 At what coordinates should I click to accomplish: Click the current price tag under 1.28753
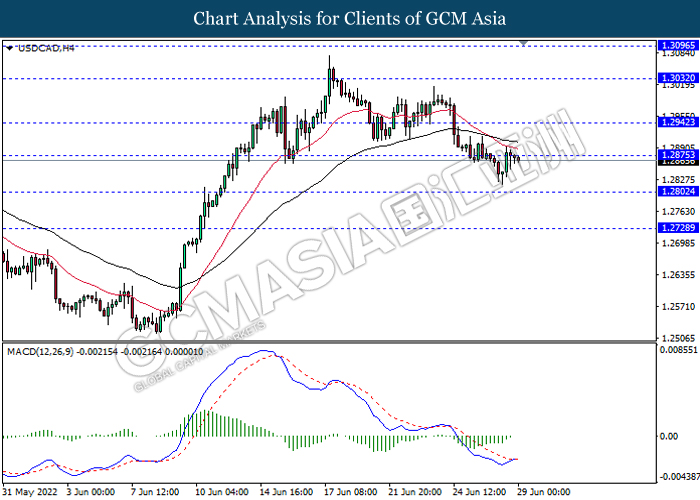coord(678,162)
